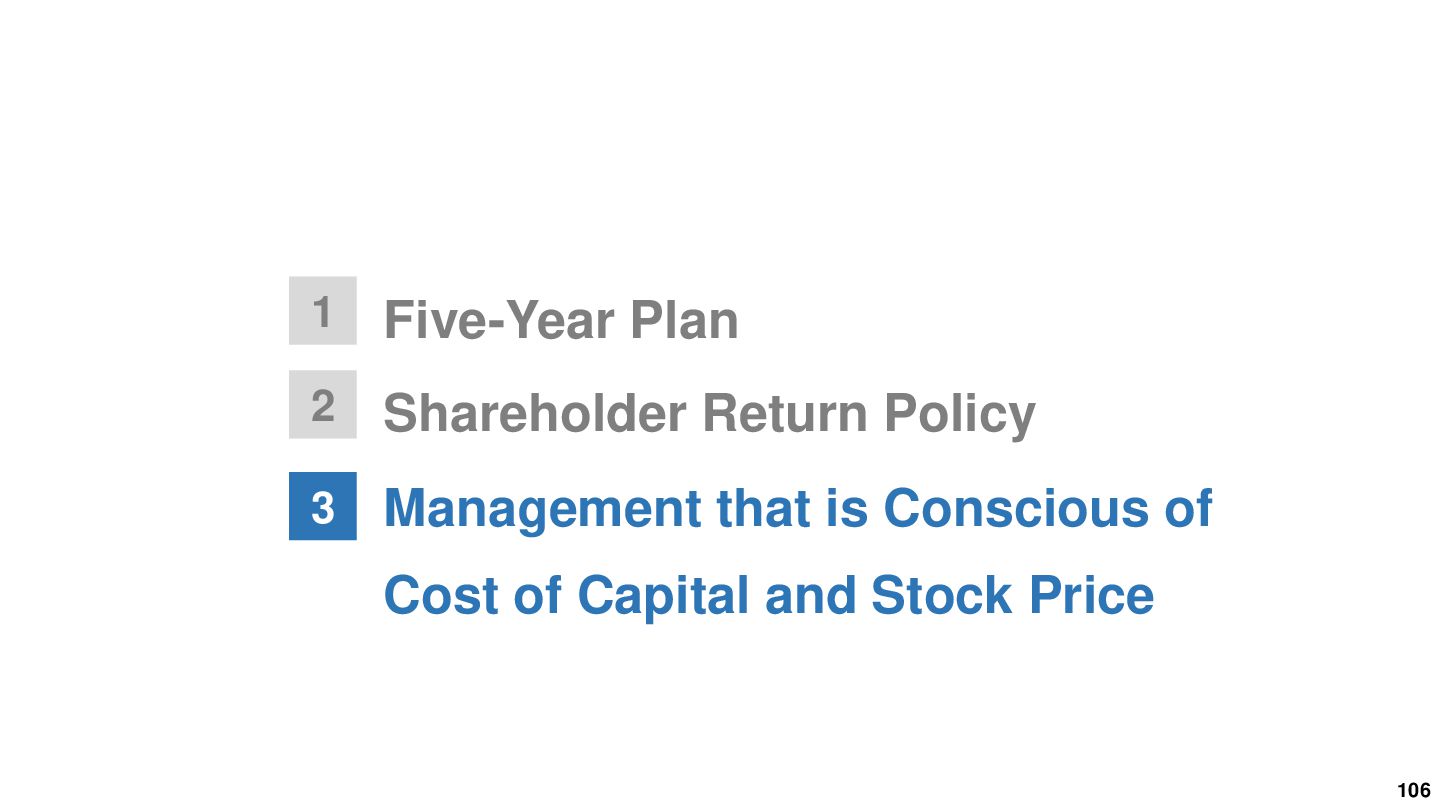Click the gray number 1 box
The width and height of the screenshot is (1440, 810).
pos(323,311)
